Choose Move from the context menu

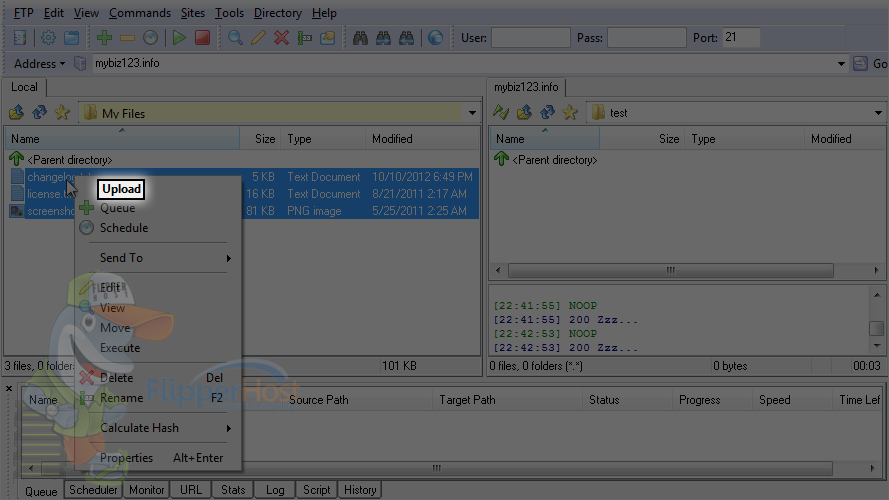pos(115,328)
